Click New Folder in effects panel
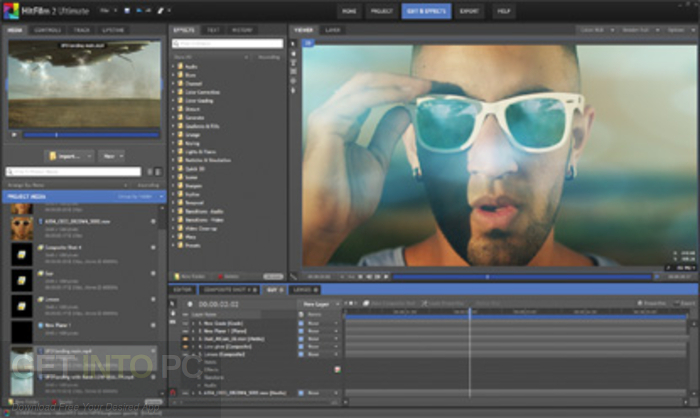This screenshot has height=418, width=700. [190, 276]
